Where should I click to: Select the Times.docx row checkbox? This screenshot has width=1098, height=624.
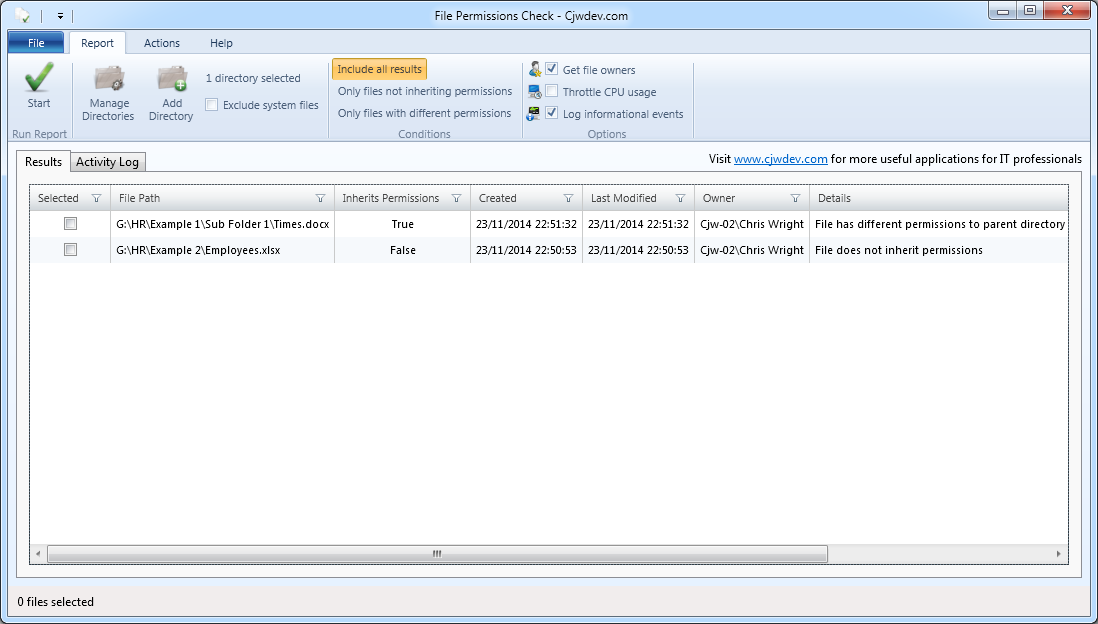pos(70,224)
